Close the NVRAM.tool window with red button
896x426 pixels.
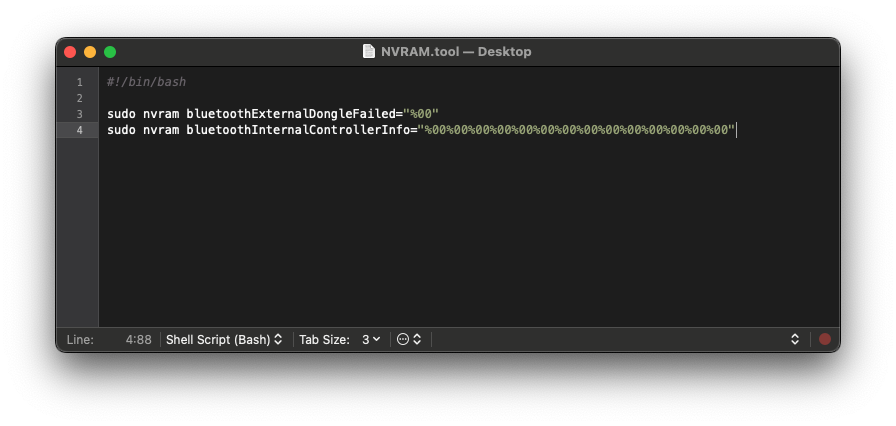(x=70, y=52)
